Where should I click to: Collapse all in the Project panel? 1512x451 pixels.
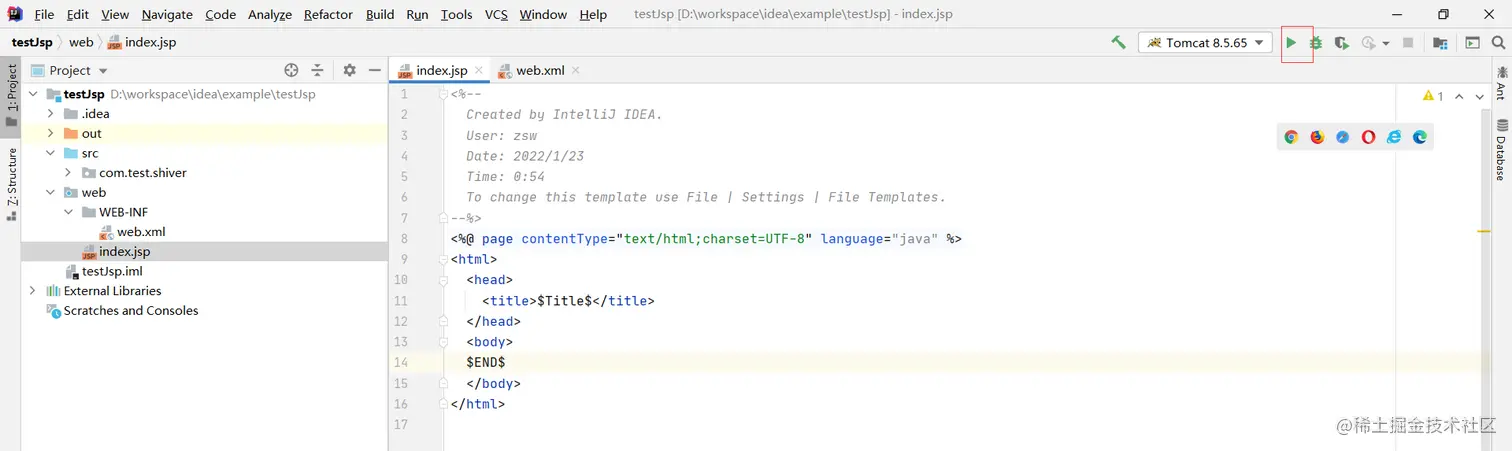pyautogui.click(x=317, y=70)
